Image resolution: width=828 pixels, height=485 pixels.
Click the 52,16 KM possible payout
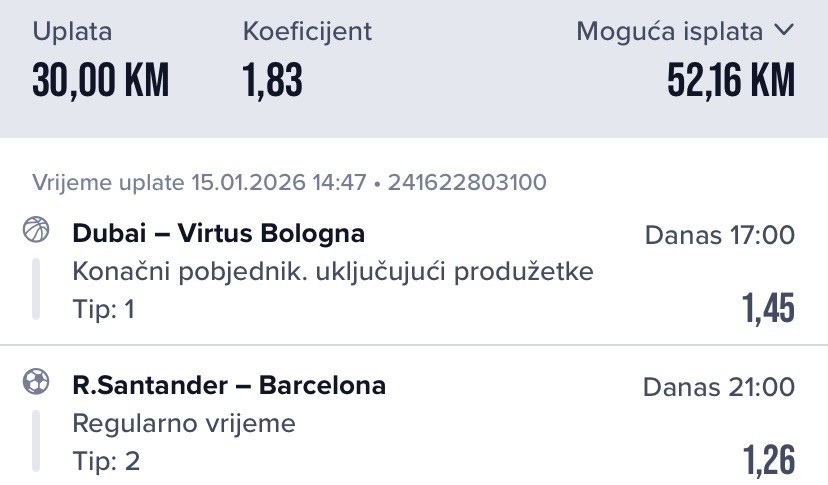[731, 81]
